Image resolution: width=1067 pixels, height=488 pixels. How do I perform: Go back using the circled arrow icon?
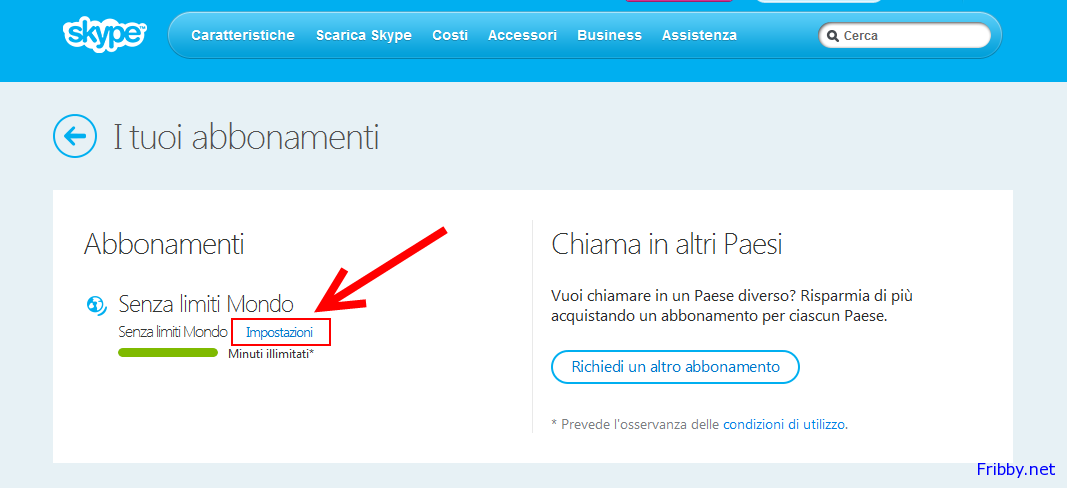[x=75, y=136]
